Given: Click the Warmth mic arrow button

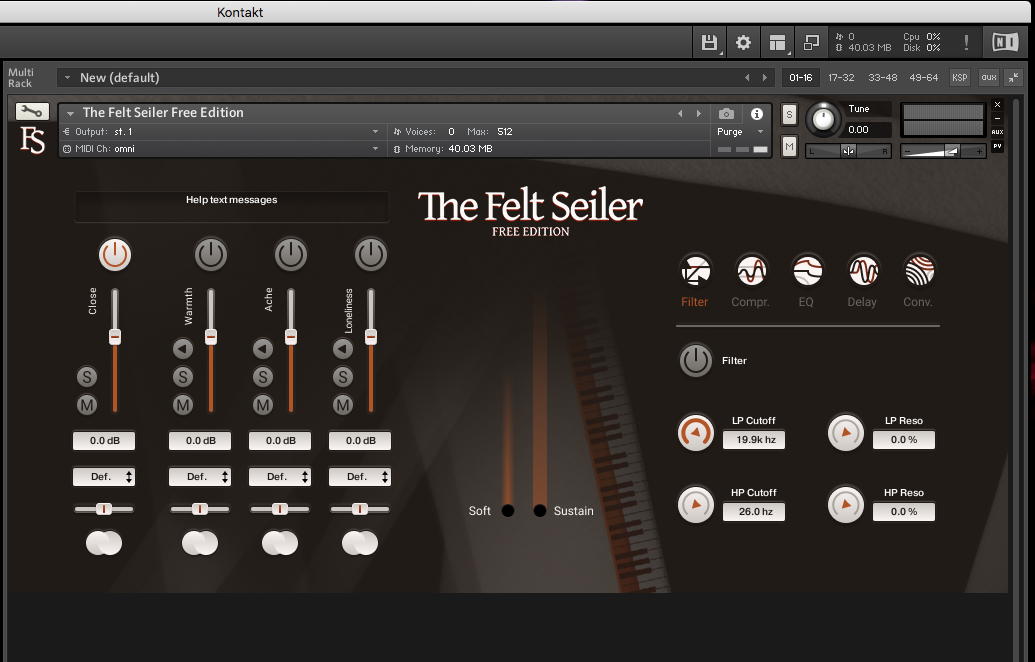Looking at the screenshot, I should (183, 348).
